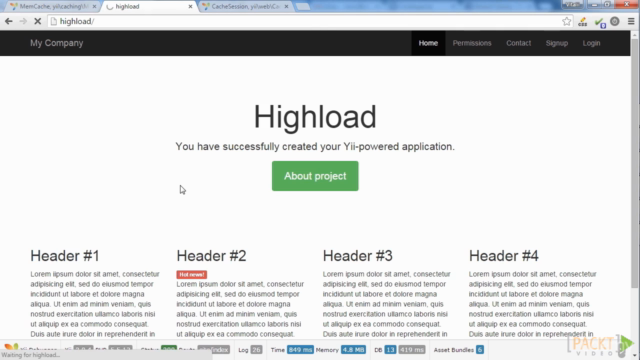
Task: Open the Asset Bundles 6 debug panel
Action: coord(458,350)
